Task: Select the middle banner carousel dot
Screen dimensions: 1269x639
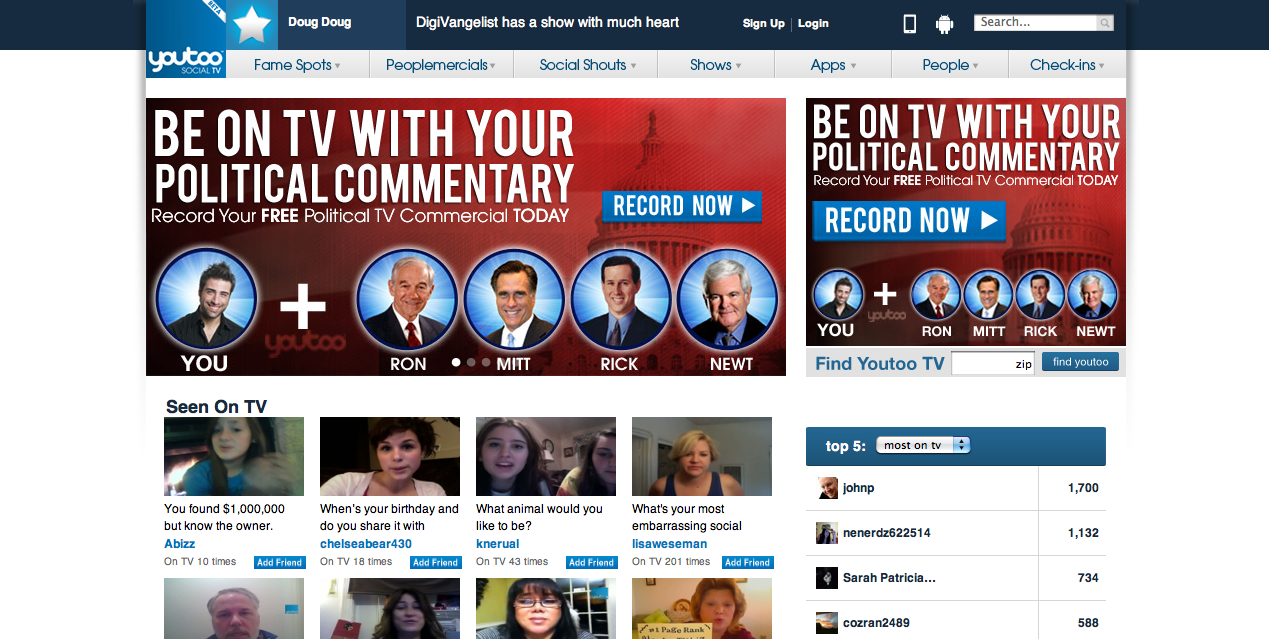Action: coord(472,362)
